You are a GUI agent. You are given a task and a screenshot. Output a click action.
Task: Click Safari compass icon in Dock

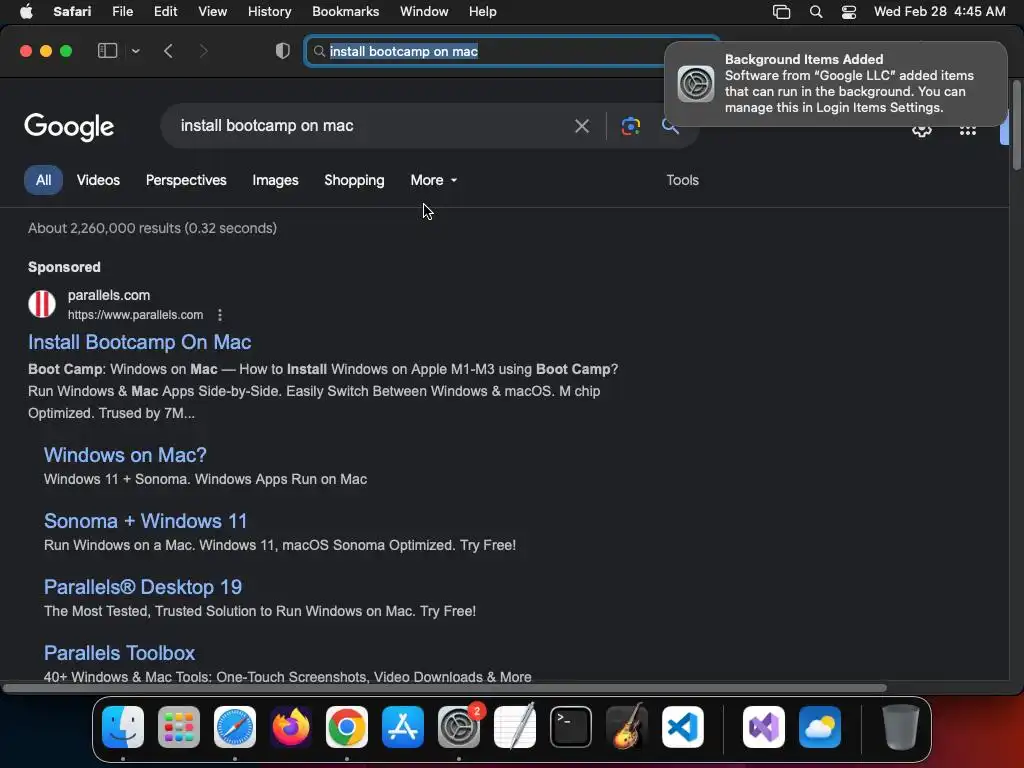pos(235,727)
